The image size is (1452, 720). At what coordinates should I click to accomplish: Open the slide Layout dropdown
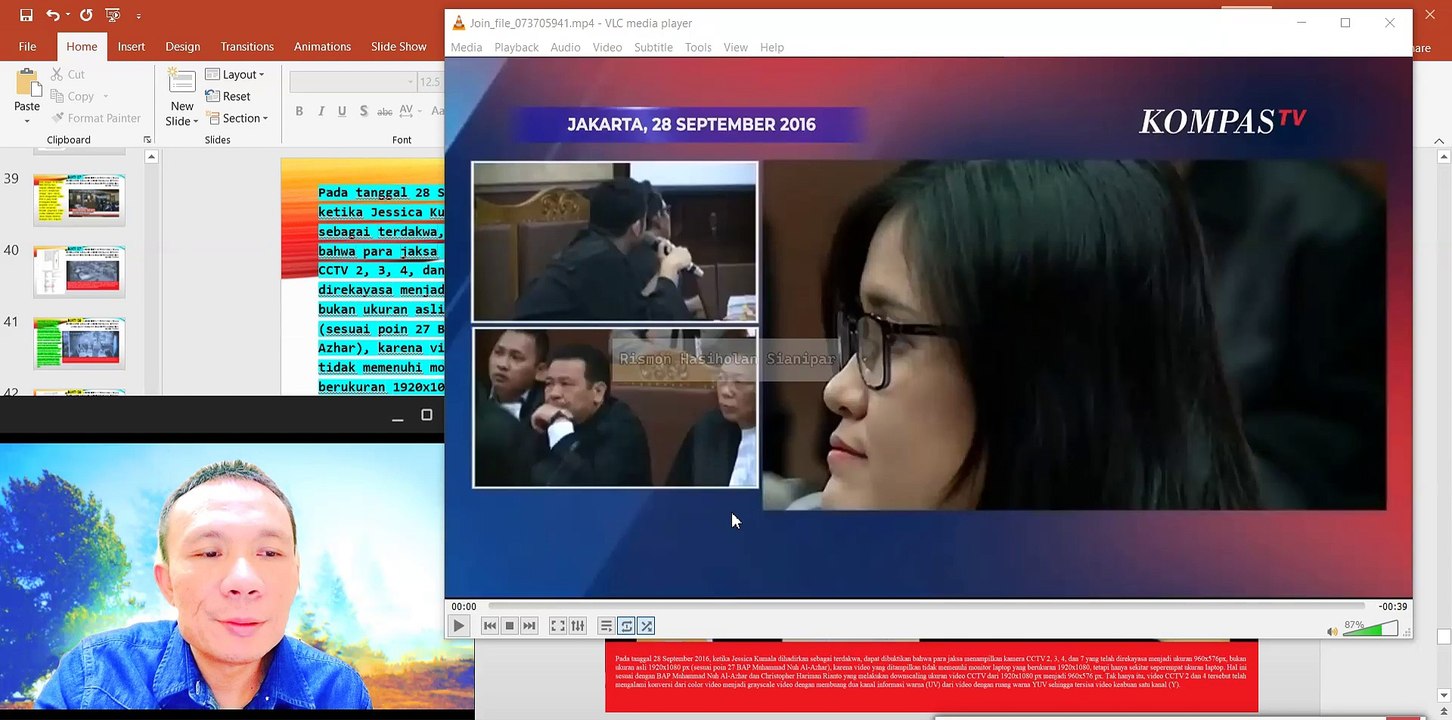pyautogui.click(x=235, y=74)
